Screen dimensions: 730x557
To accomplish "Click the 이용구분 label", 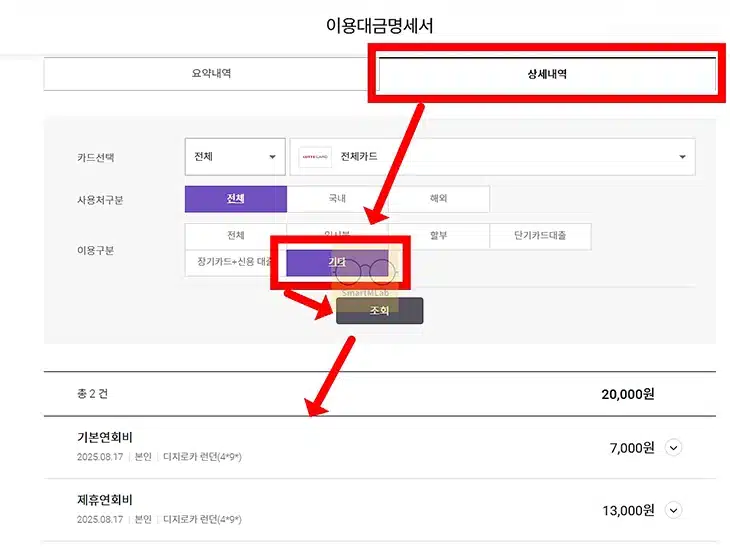I will click(95, 251).
